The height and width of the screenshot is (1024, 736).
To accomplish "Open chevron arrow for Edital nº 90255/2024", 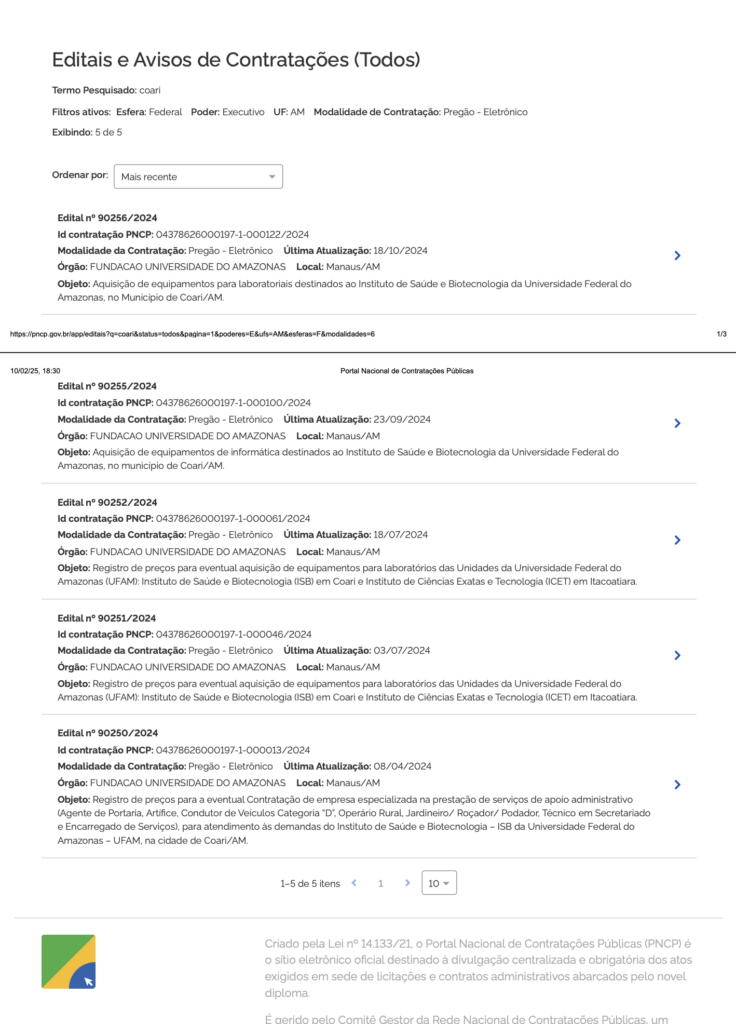I will coord(677,423).
